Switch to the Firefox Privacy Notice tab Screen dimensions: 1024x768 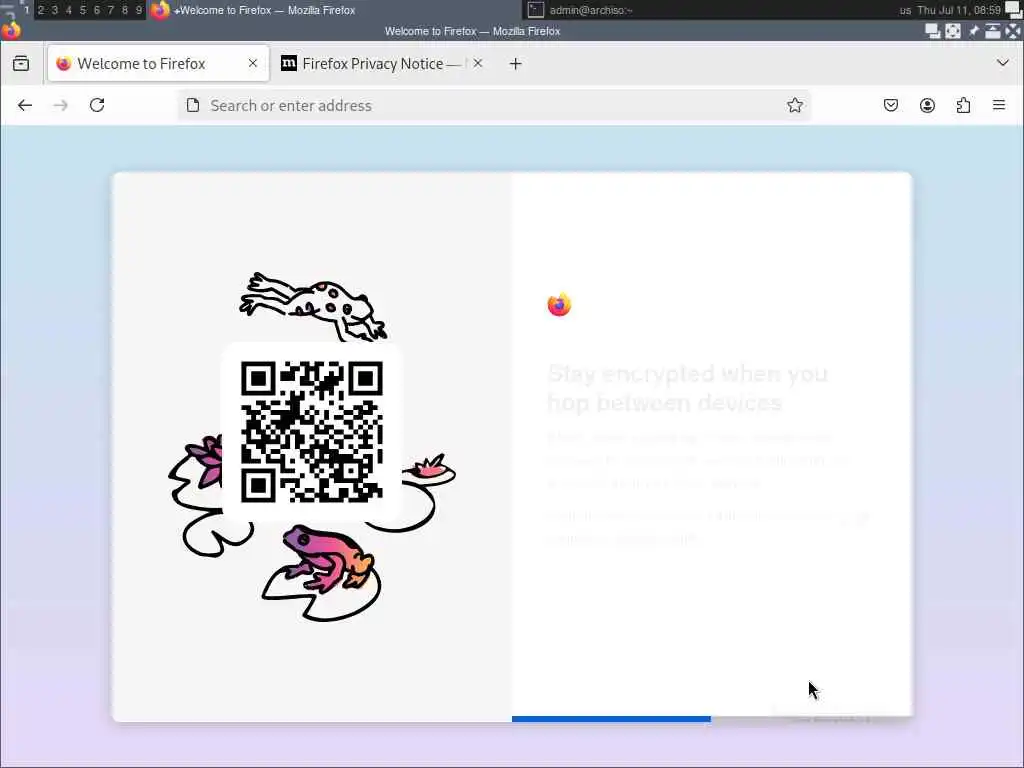[382, 63]
